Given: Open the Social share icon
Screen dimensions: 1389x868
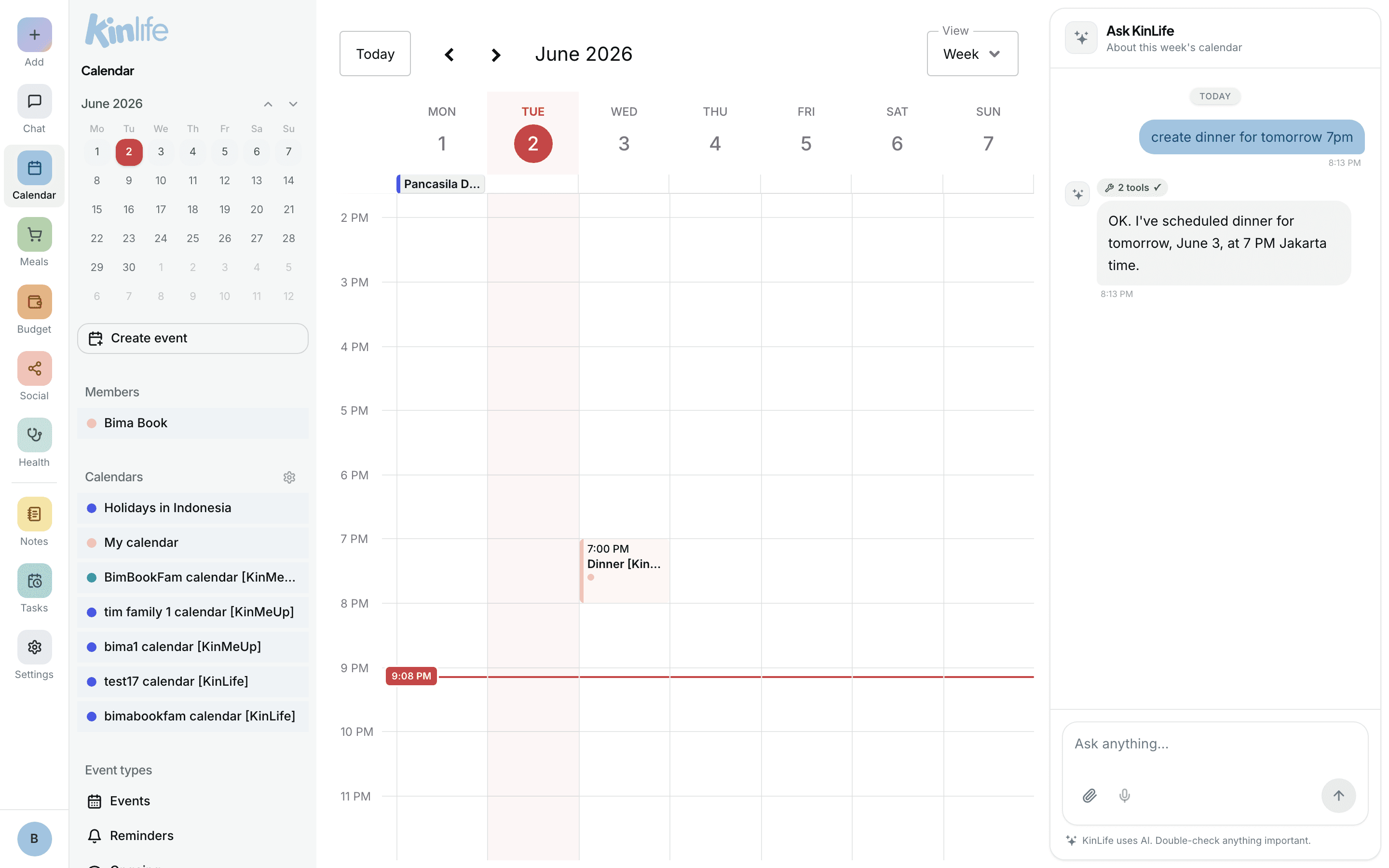Looking at the screenshot, I should [34, 368].
